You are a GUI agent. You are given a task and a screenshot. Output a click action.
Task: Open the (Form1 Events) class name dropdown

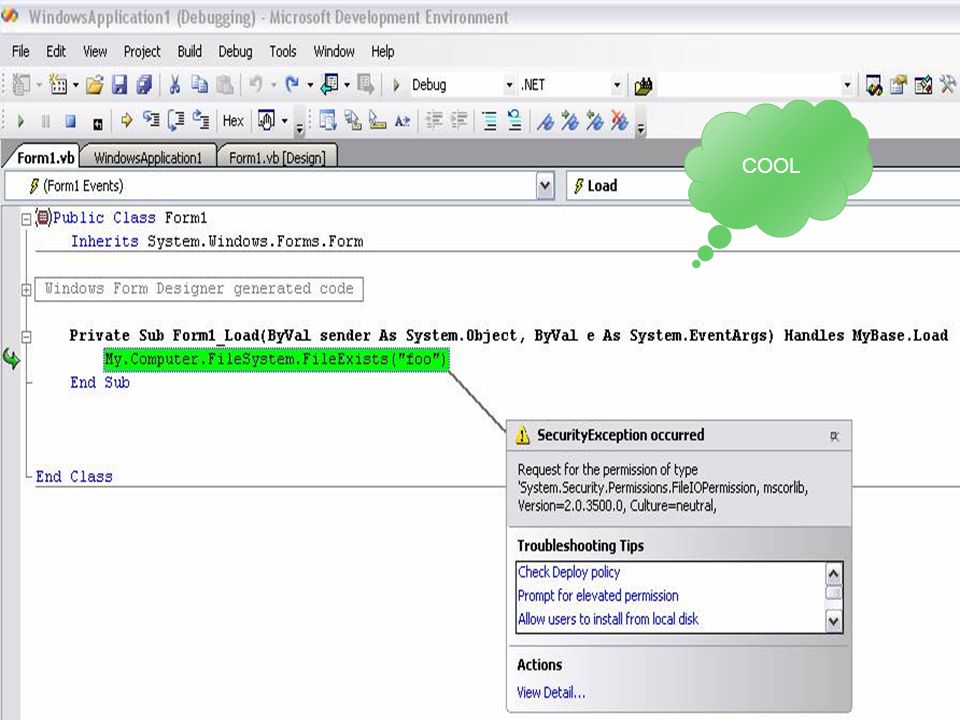pyautogui.click(x=545, y=186)
